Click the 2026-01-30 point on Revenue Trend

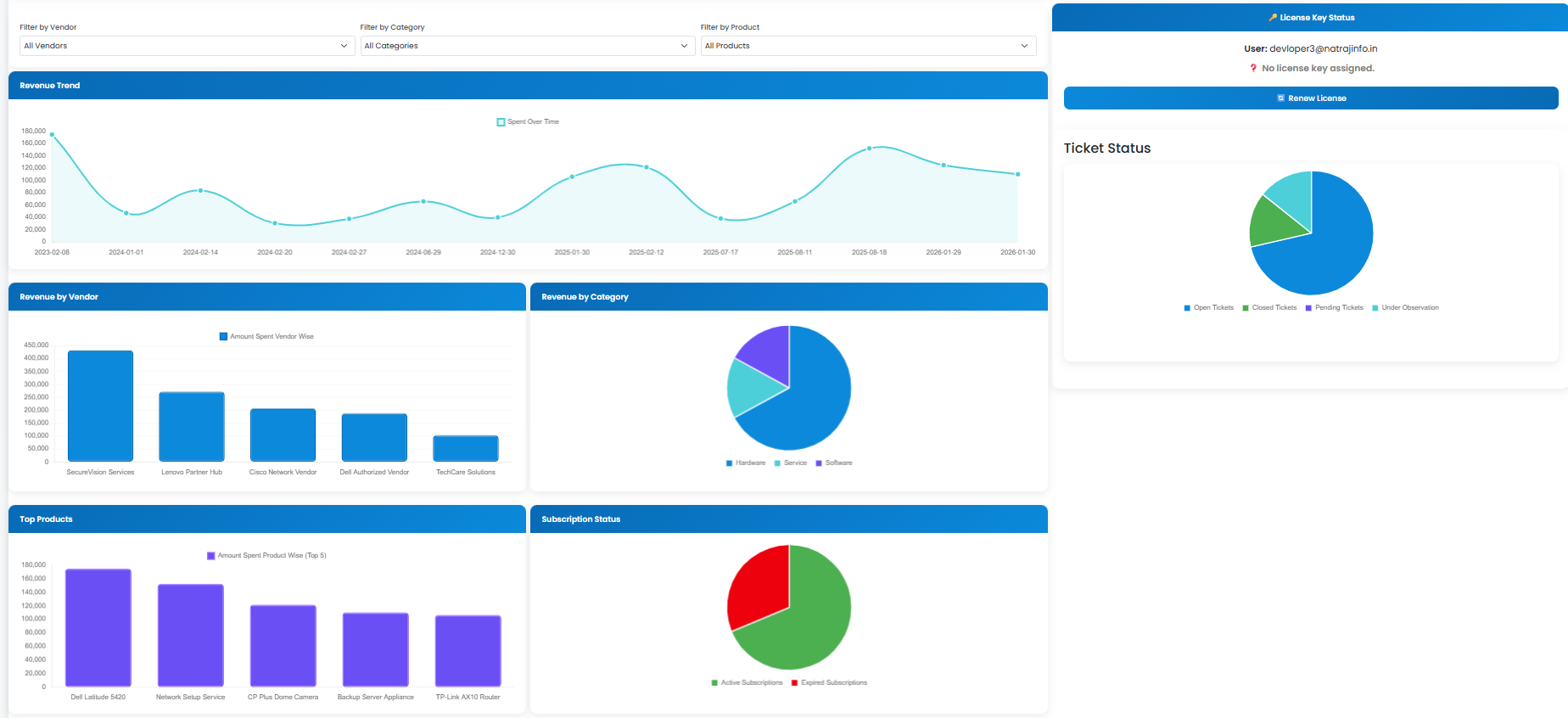click(x=1018, y=174)
